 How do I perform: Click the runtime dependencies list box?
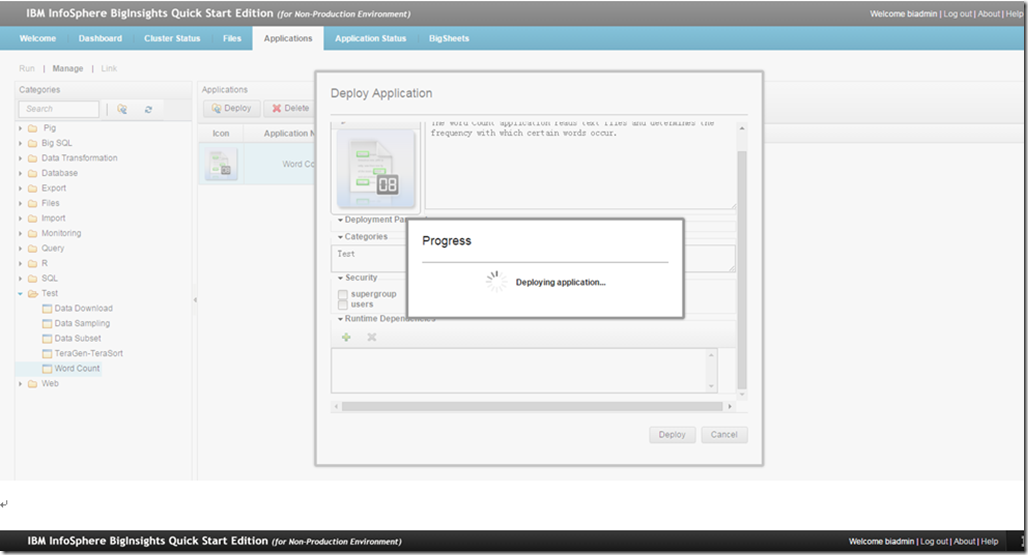(524, 371)
